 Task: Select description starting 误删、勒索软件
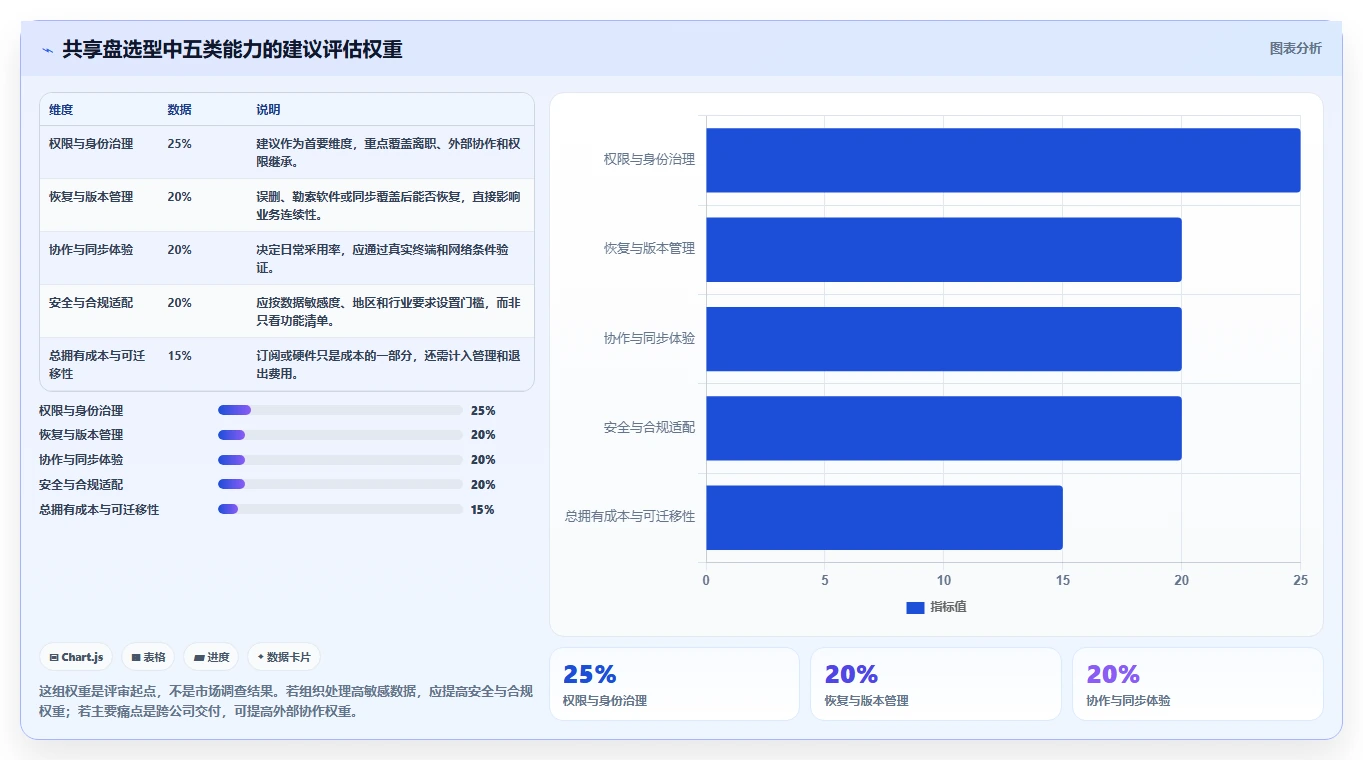[x=388, y=205]
